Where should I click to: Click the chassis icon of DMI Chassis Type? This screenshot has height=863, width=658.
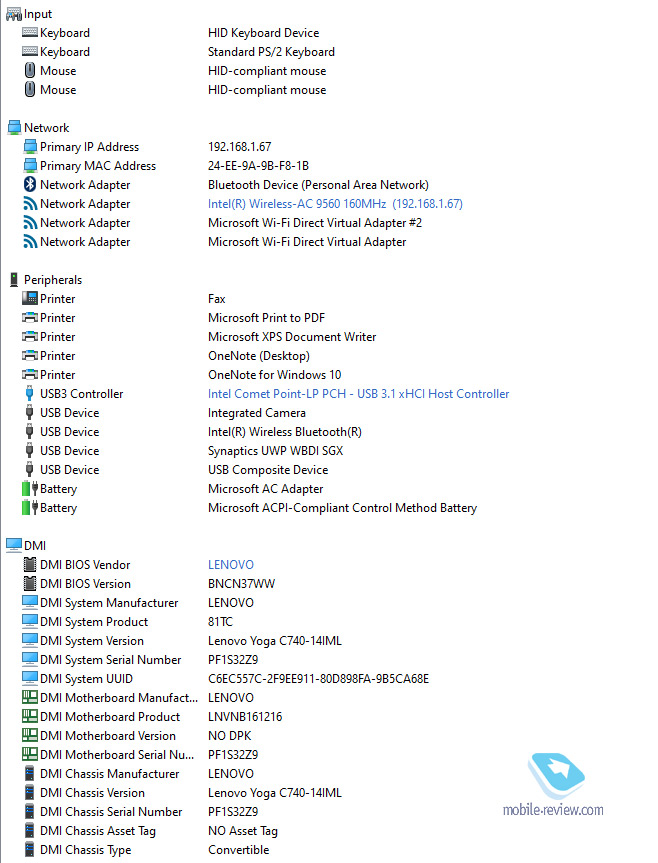[x=30, y=850]
